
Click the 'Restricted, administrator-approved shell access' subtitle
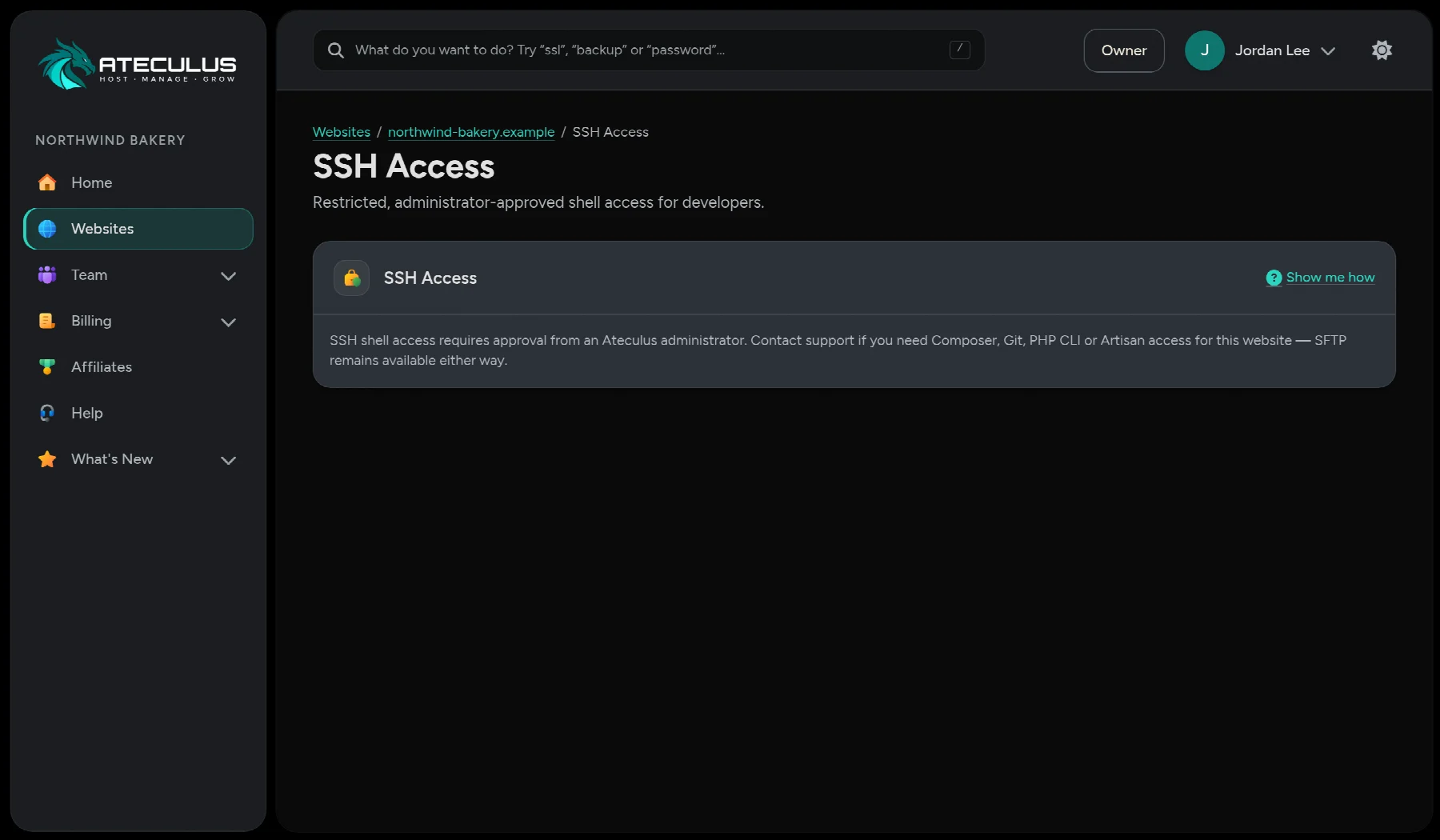click(x=538, y=202)
